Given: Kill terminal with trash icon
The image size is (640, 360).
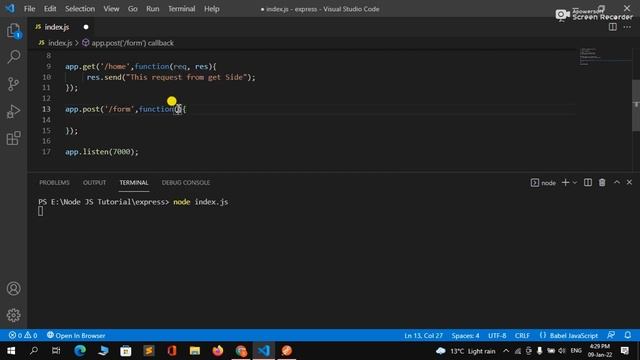Looking at the screenshot, I should (x=602, y=182).
